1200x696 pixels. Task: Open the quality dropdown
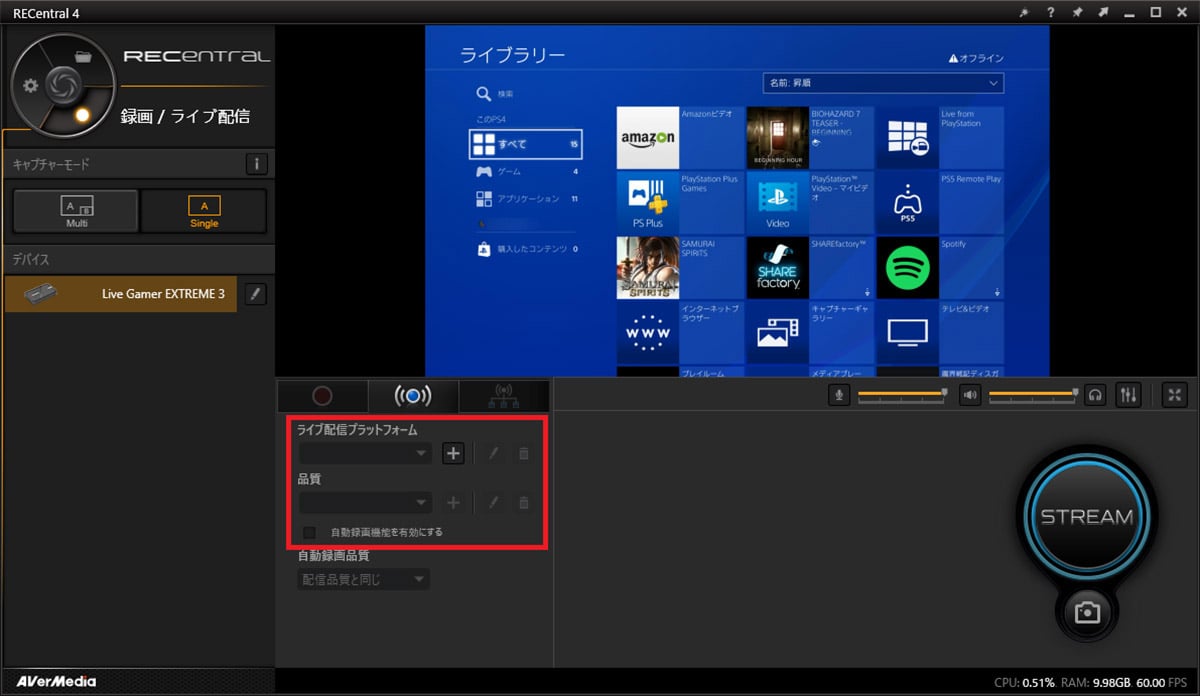pos(365,502)
